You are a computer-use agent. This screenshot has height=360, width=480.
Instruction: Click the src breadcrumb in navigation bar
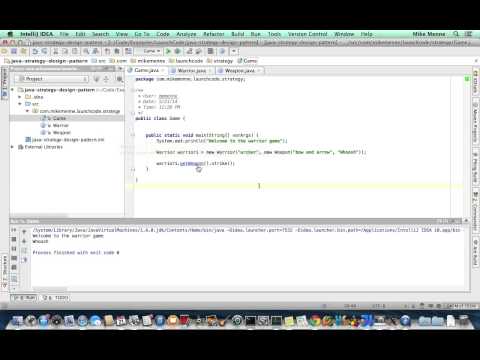(99, 61)
